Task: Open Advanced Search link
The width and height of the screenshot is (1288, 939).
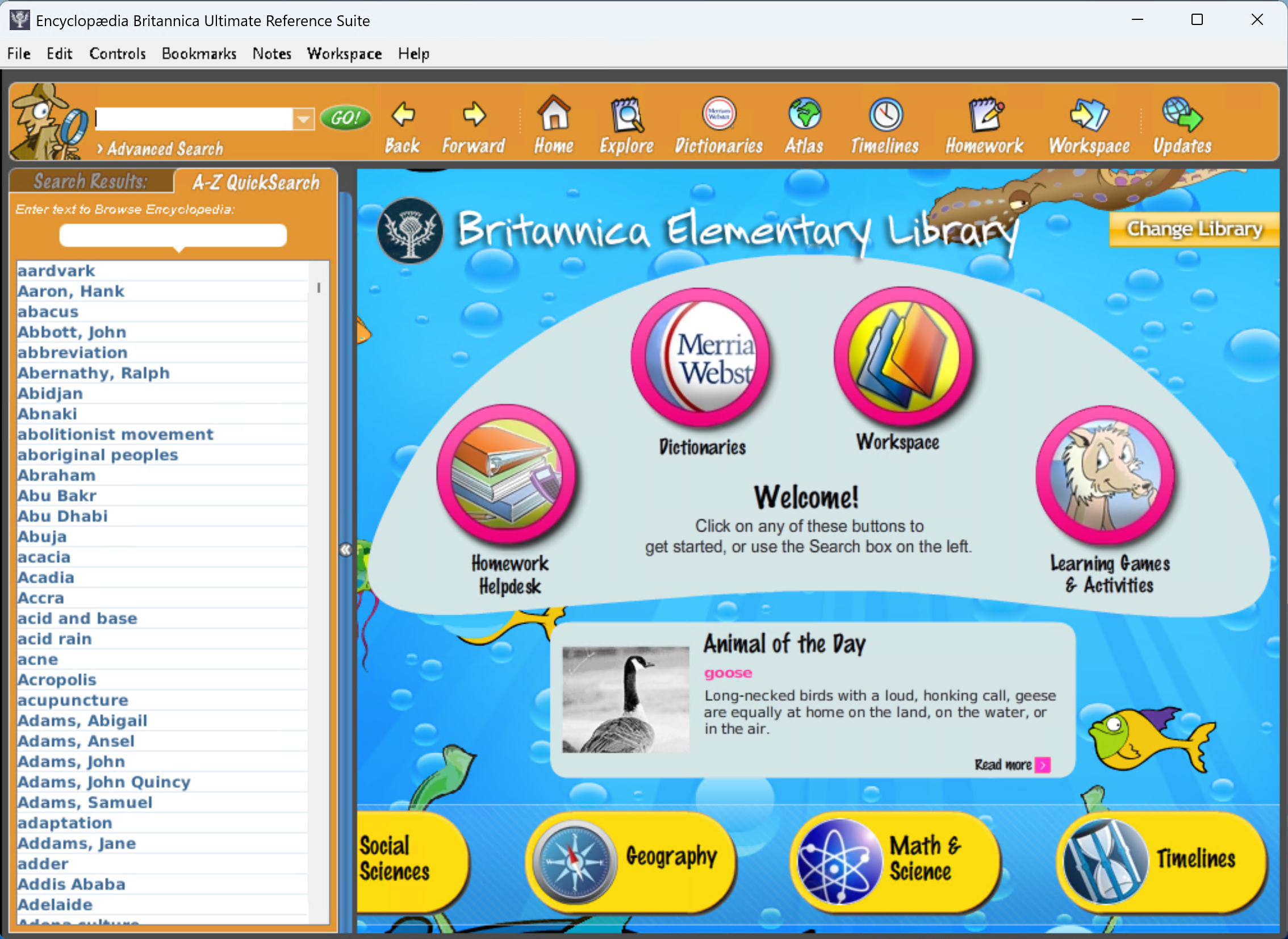Action: coord(160,149)
